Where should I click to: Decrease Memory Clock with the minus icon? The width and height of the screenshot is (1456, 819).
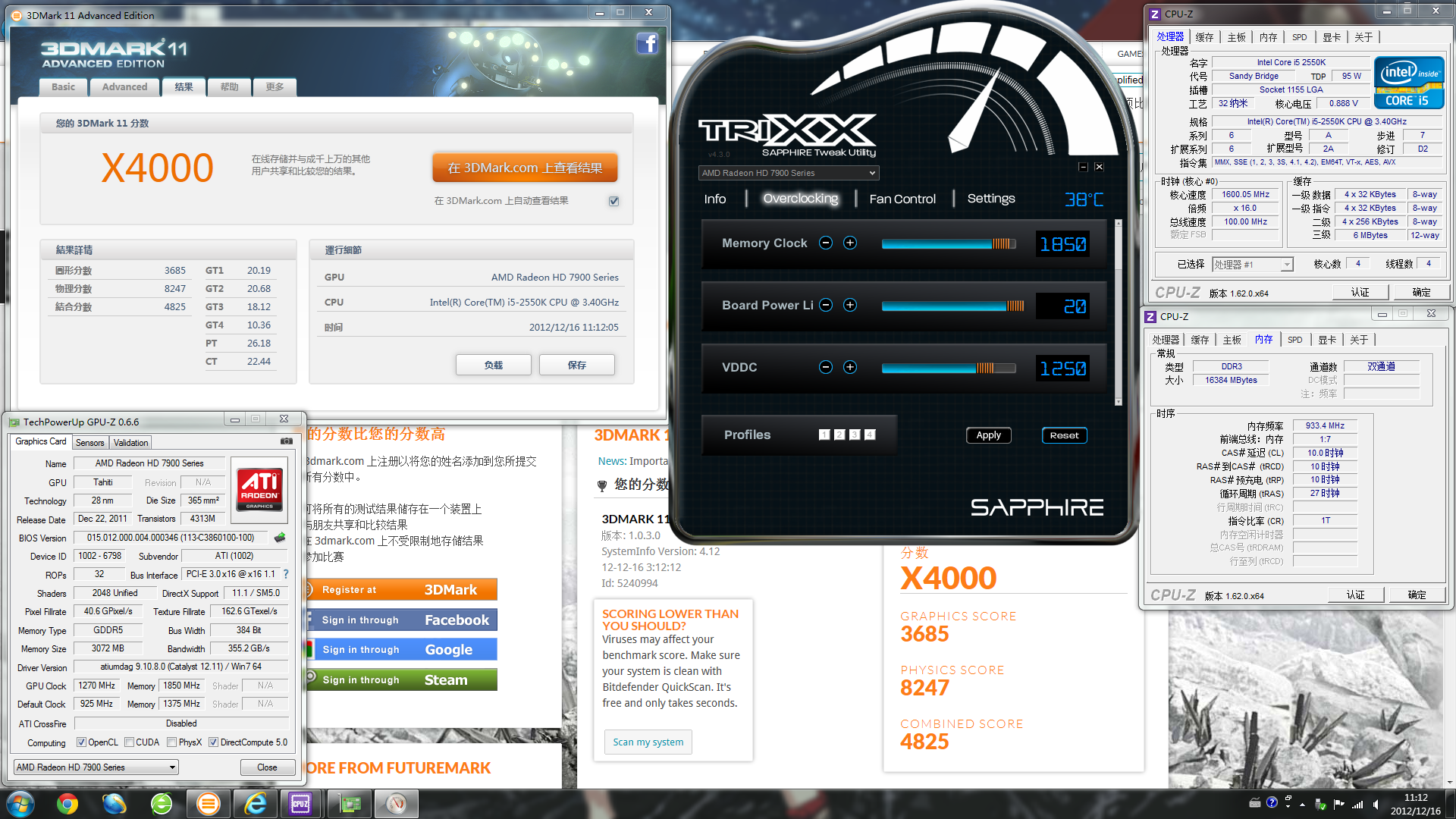point(826,243)
